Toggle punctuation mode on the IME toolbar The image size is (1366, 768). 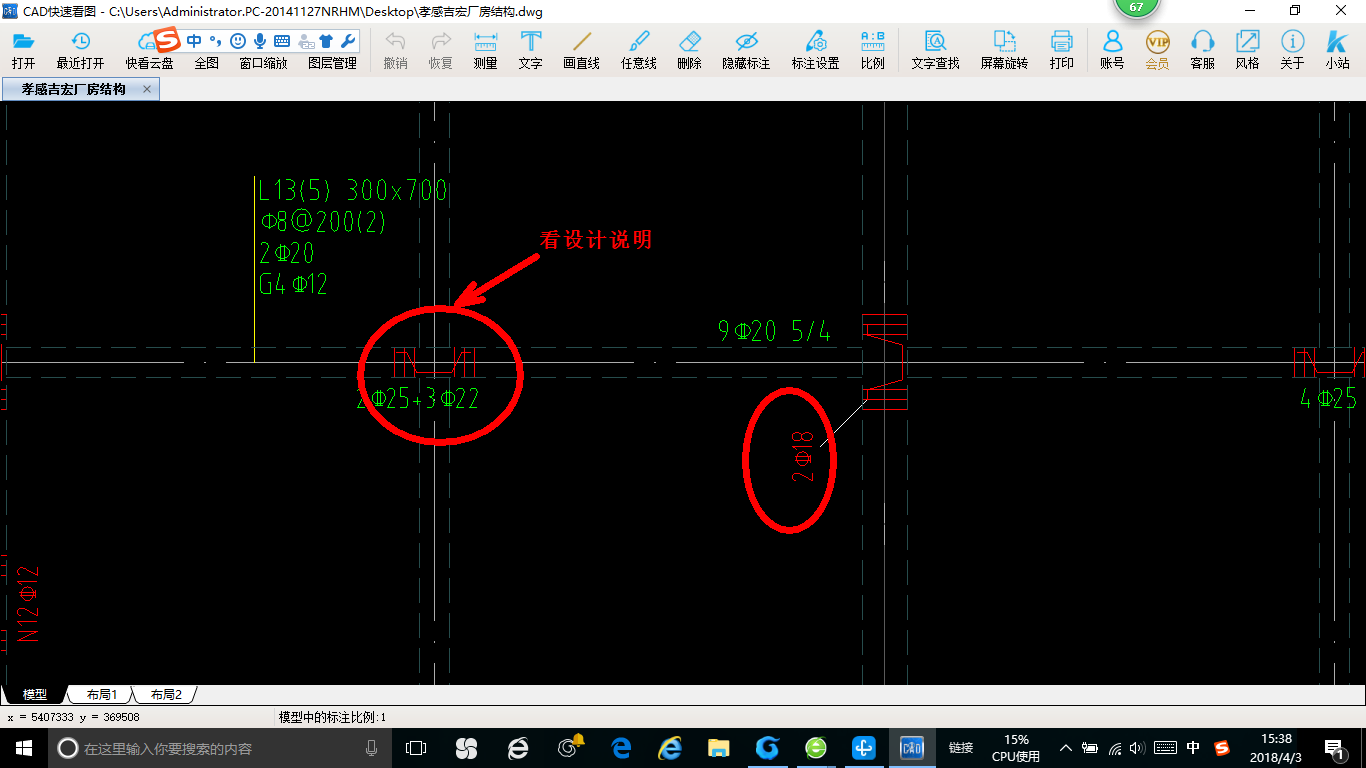[x=215, y=41]
